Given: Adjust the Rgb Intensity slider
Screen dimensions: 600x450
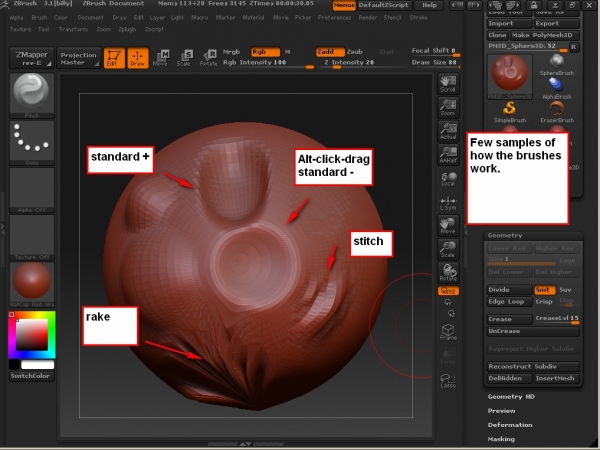Looking at the screenshot, I should [x=268, y=63].
